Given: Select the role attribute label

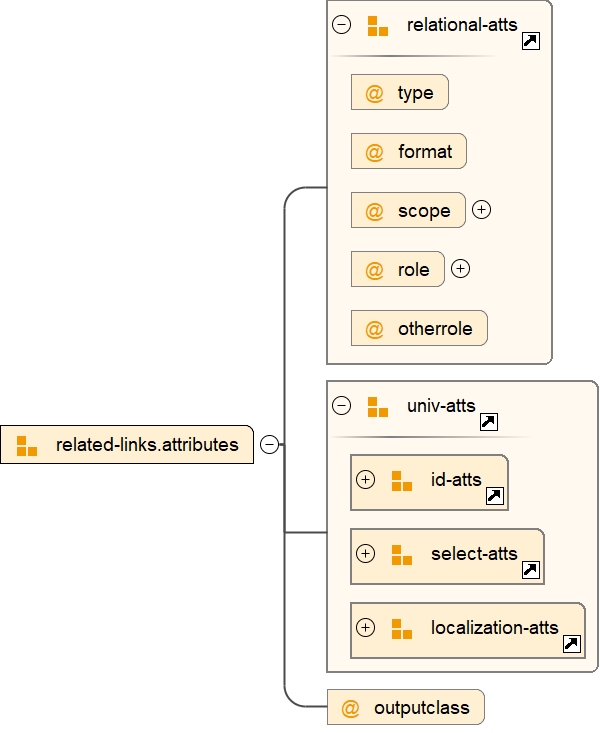Looking at the screenshot, I should point(413,270).
